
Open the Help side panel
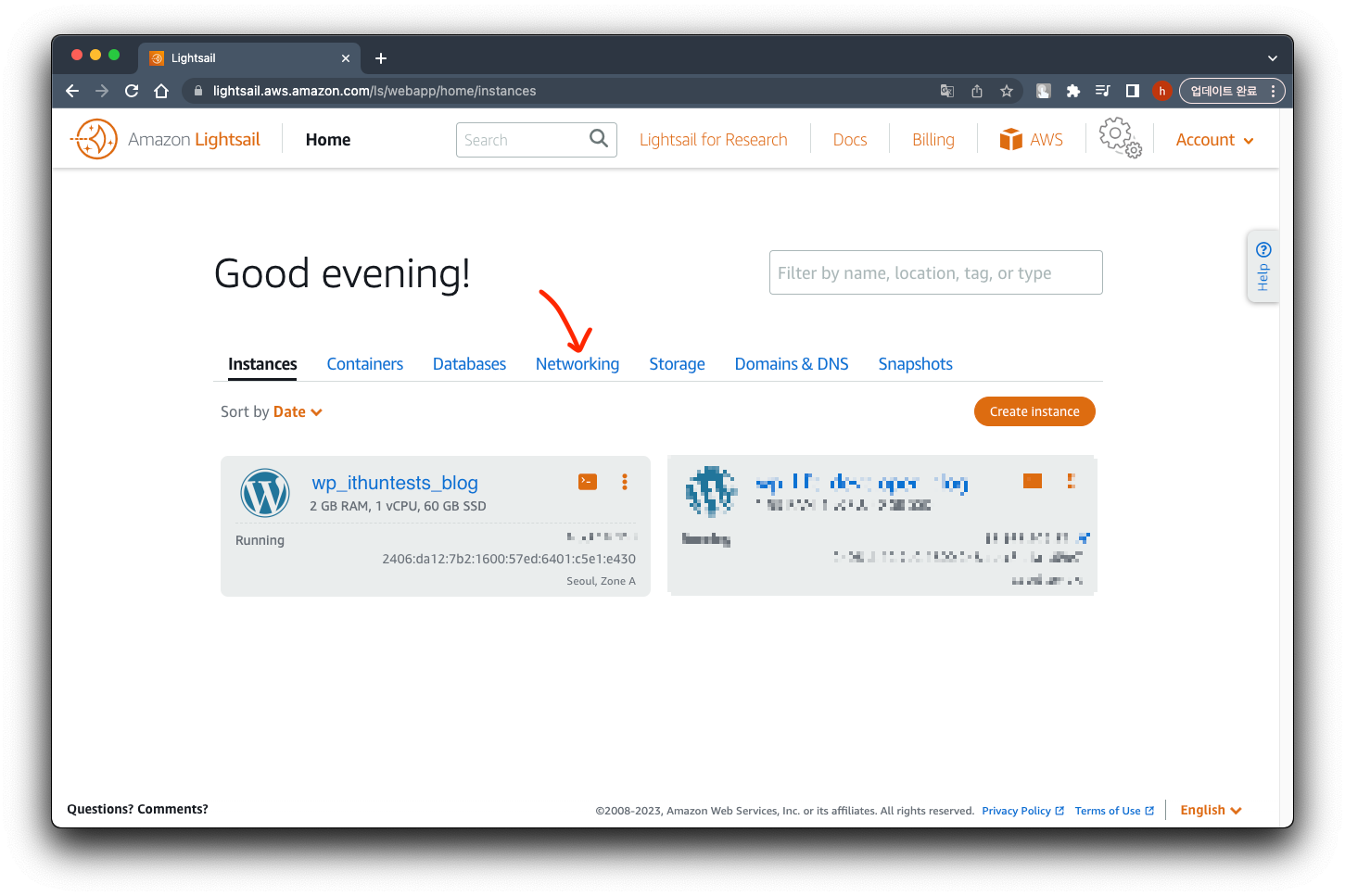[1263, 266]
